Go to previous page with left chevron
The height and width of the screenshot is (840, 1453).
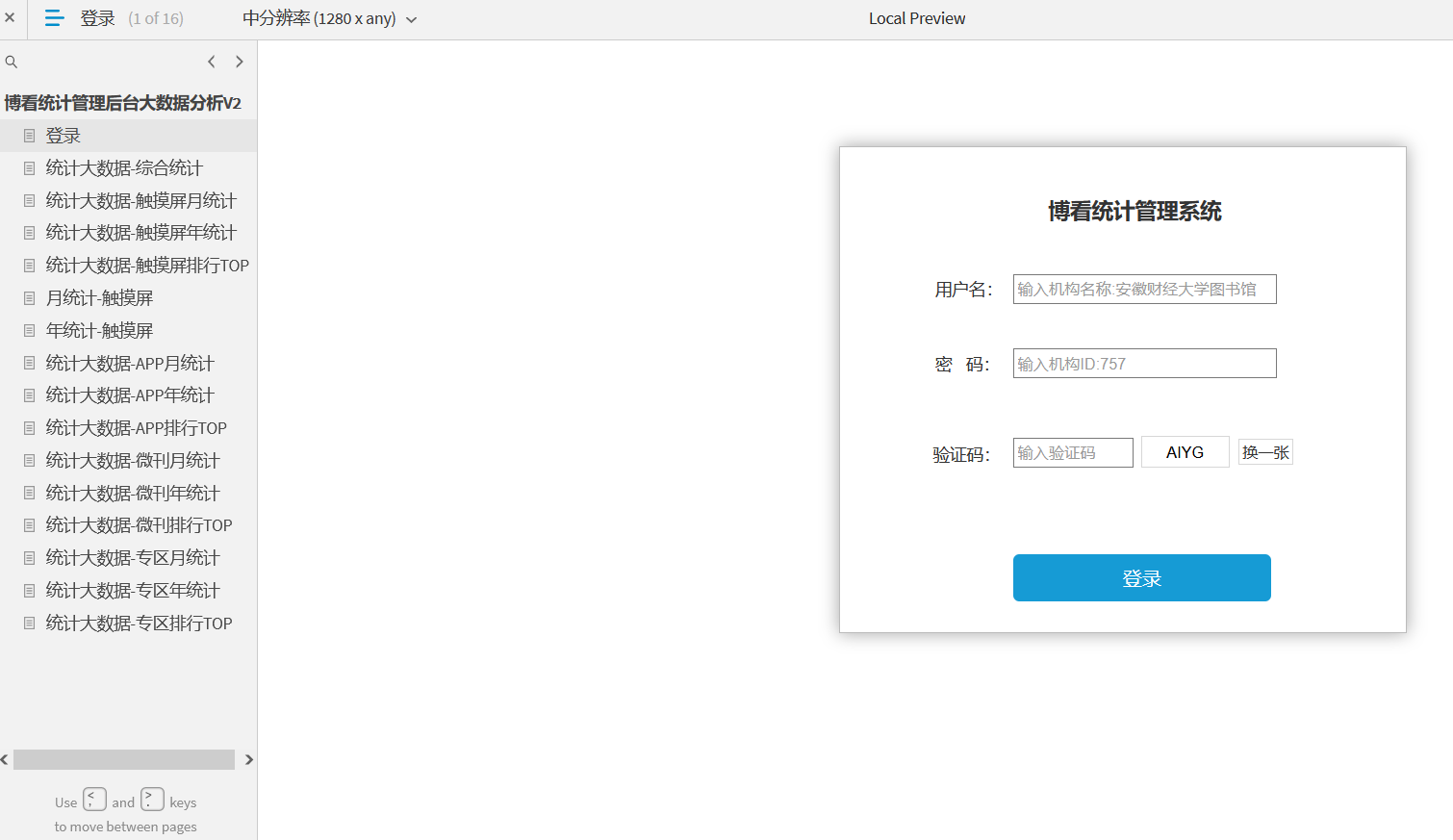pyautogui.click(x=212, y=62)
